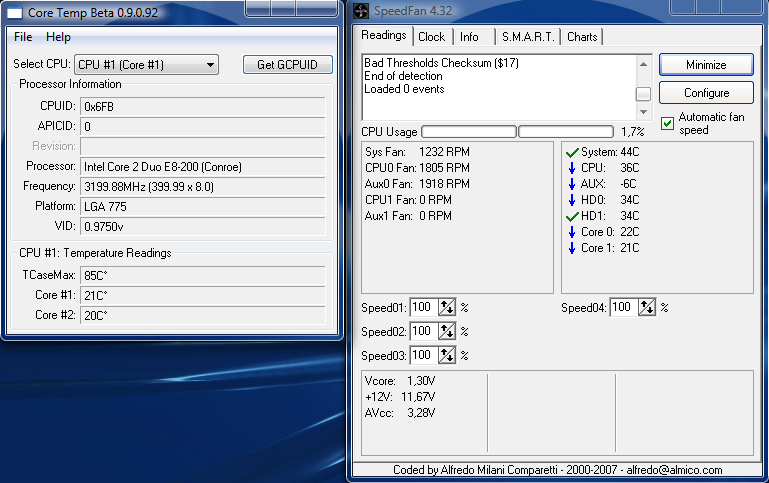This screenshot has width=769, height=483.
Task: Open the File menu in Core Temp
Action: [x=23, y=37]
